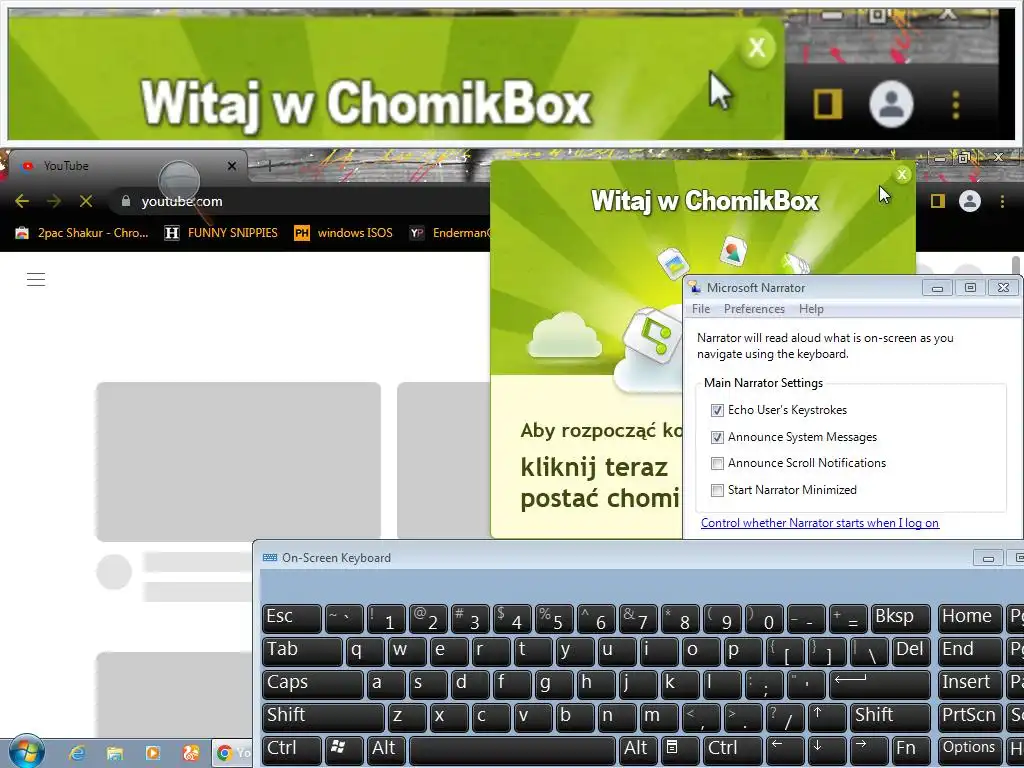The image size is (1024, 768).
Task: Click the Insert key
Action: (x=970, y=684)
